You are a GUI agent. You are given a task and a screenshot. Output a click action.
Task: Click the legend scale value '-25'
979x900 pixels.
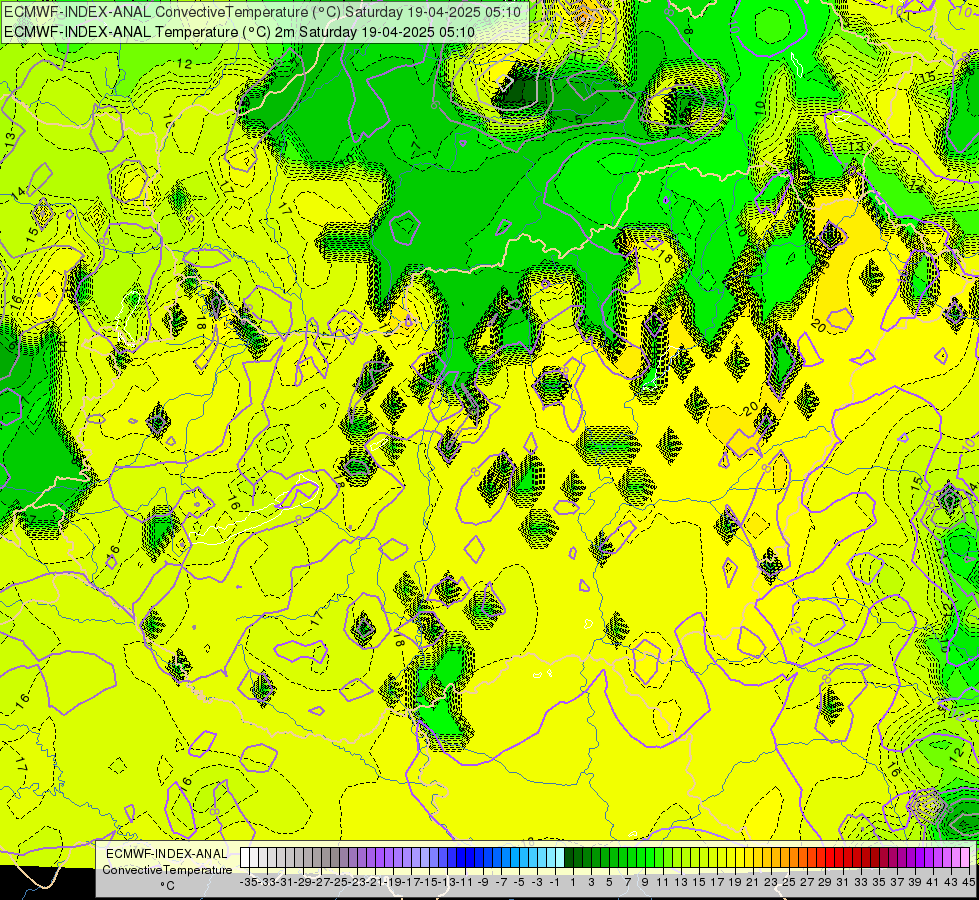338,882
